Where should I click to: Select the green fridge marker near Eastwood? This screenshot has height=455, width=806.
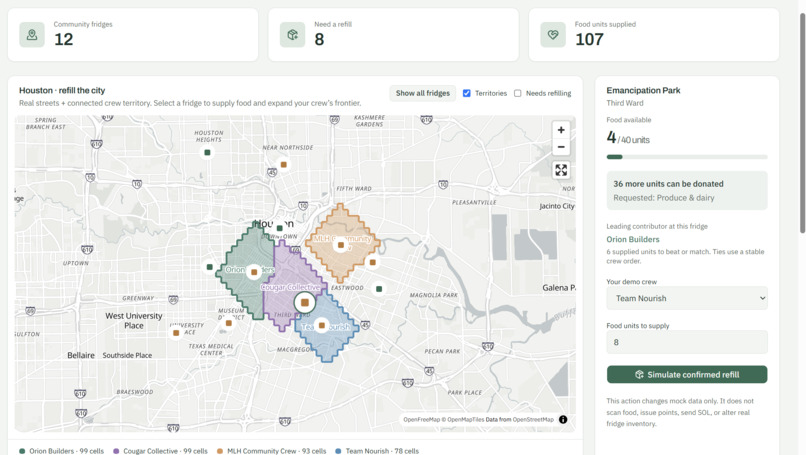click(x=379, y=289)
